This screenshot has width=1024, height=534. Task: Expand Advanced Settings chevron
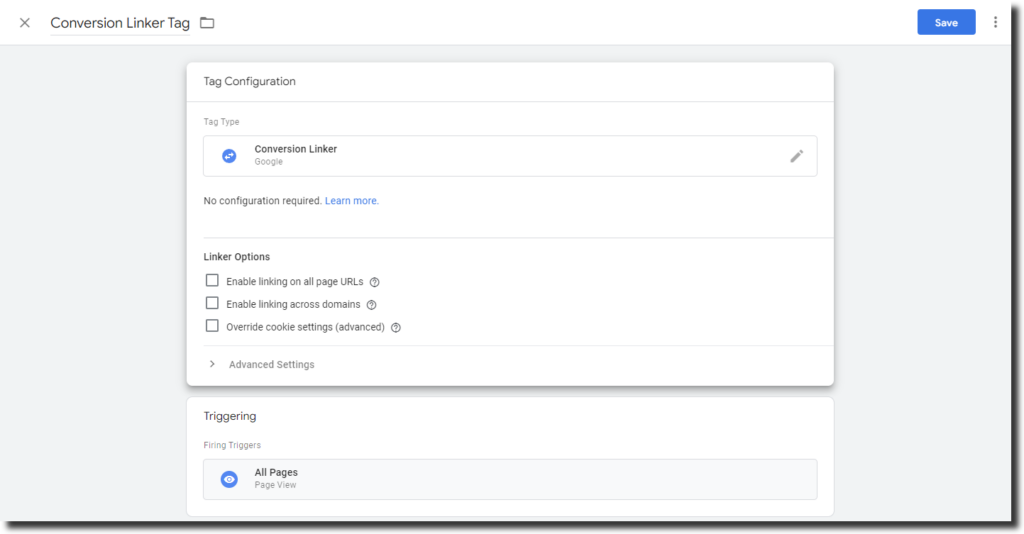(212, 364)
